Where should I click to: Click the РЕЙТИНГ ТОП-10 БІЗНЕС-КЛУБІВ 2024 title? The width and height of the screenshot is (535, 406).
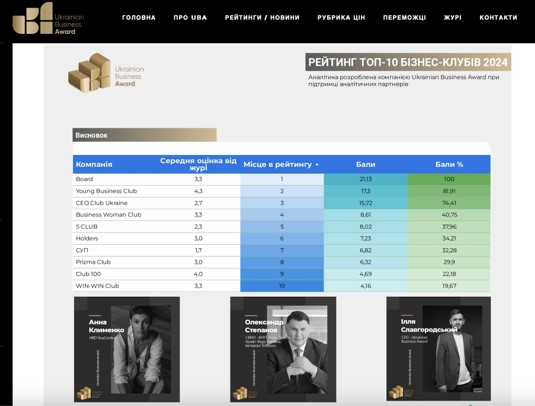tap(408, 62)
